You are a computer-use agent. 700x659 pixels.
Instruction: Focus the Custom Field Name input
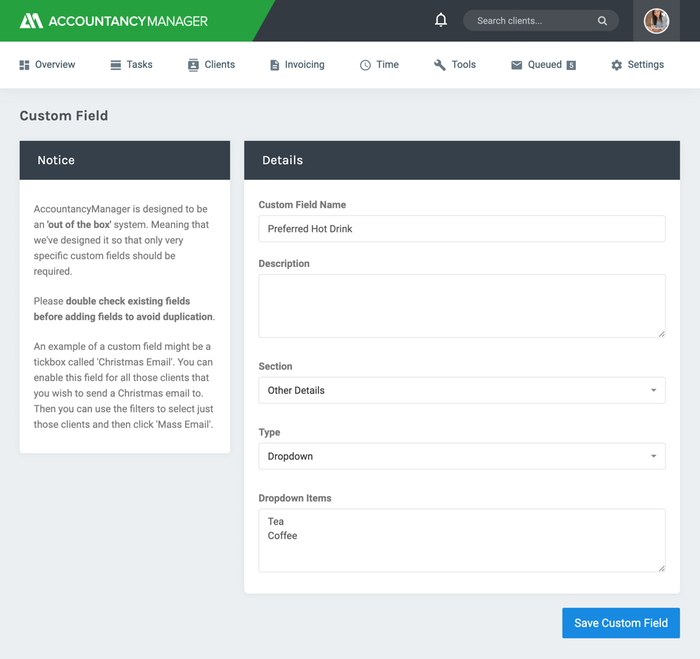461,229
